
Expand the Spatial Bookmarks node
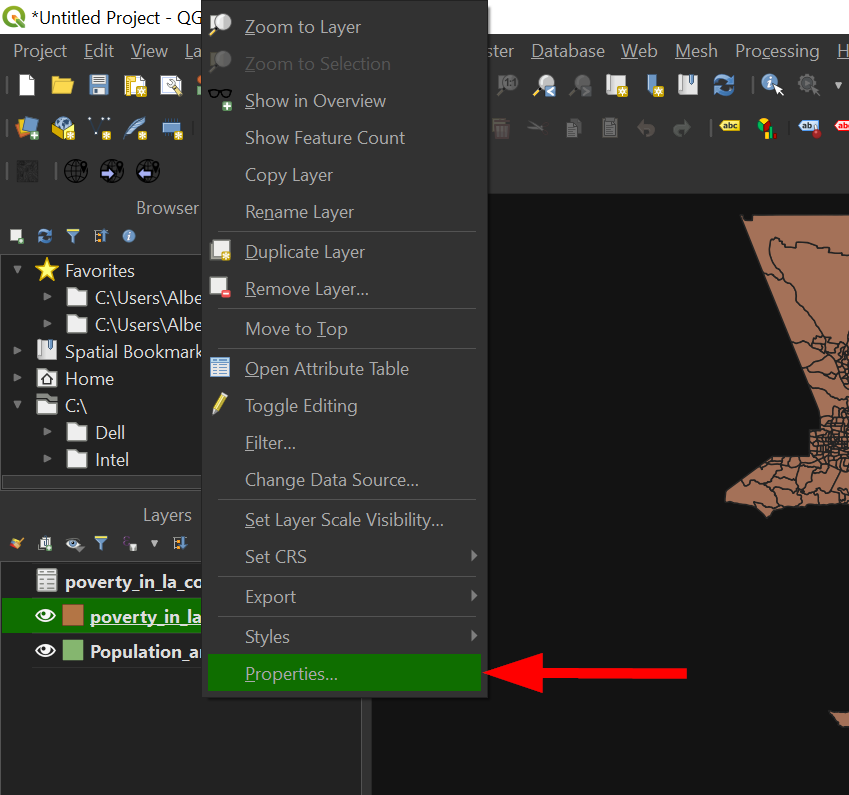(x=18, y=350)
